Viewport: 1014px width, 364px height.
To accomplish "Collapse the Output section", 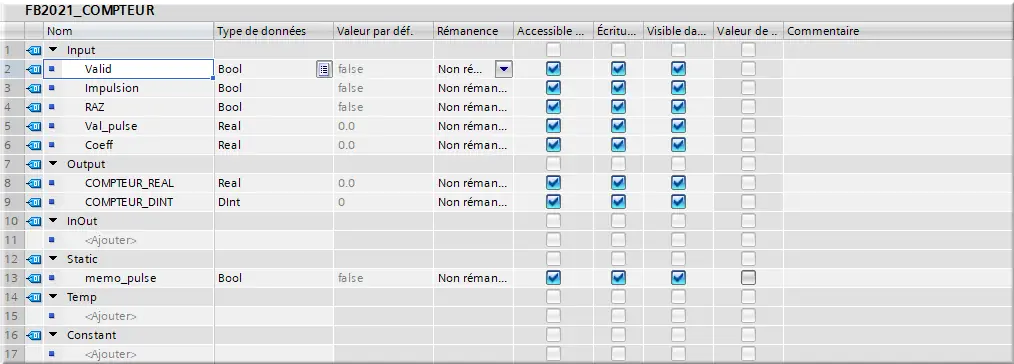I will pos(52,164).
